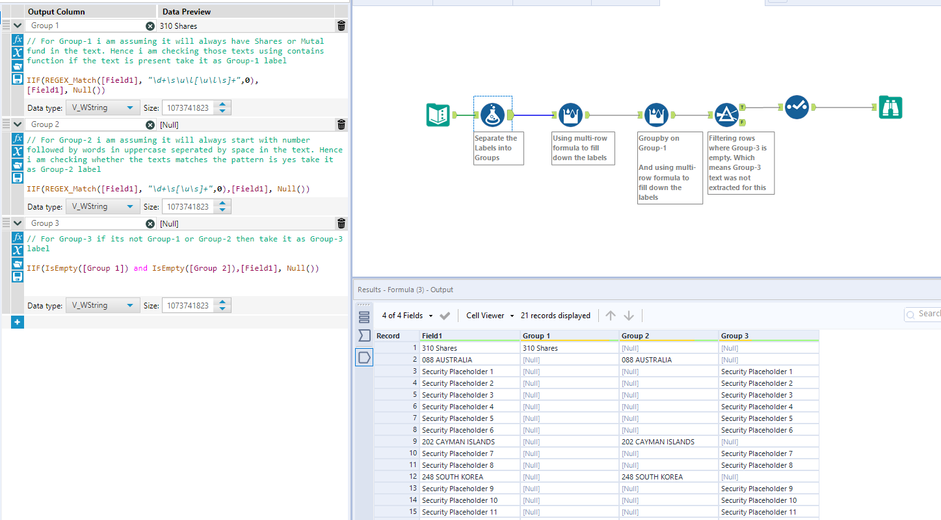Delete the Group 3 expression with trash icon
The height and width of the screenshot is (520, 941).
pyautogui.click(x=341, y=223)
